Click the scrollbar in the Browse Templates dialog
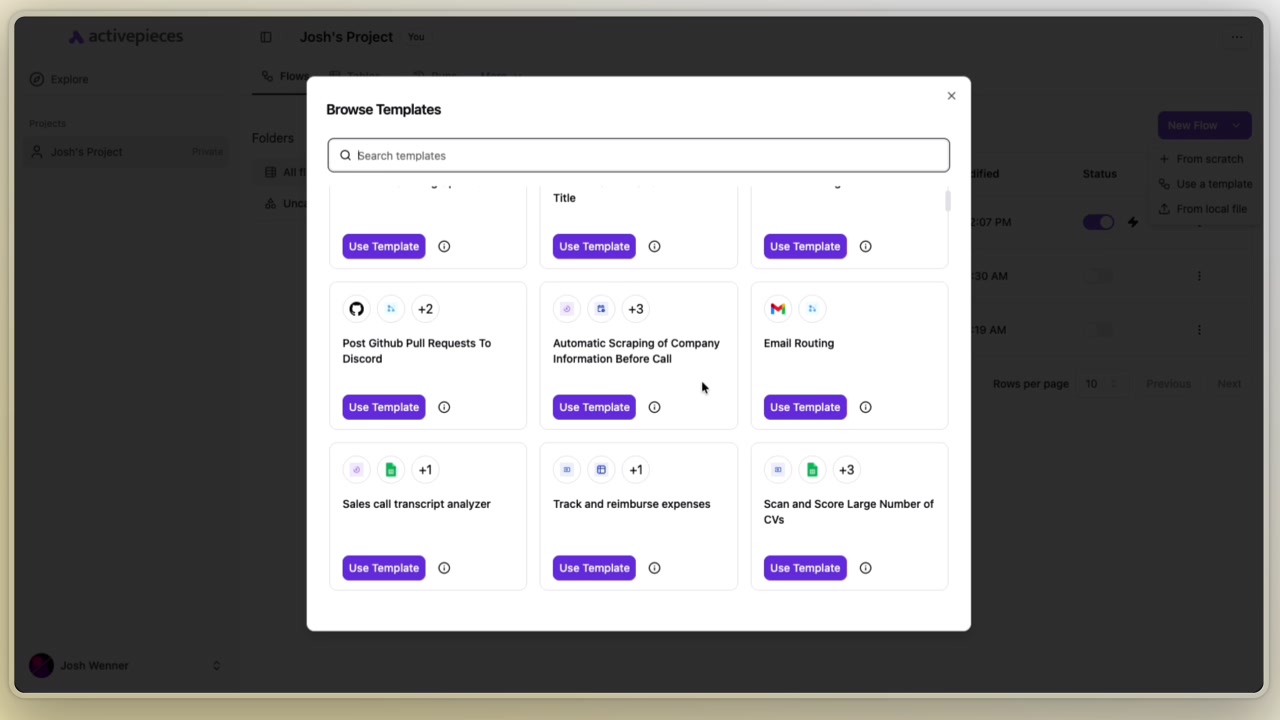The image size is (1280, 720). click(947, 200)
